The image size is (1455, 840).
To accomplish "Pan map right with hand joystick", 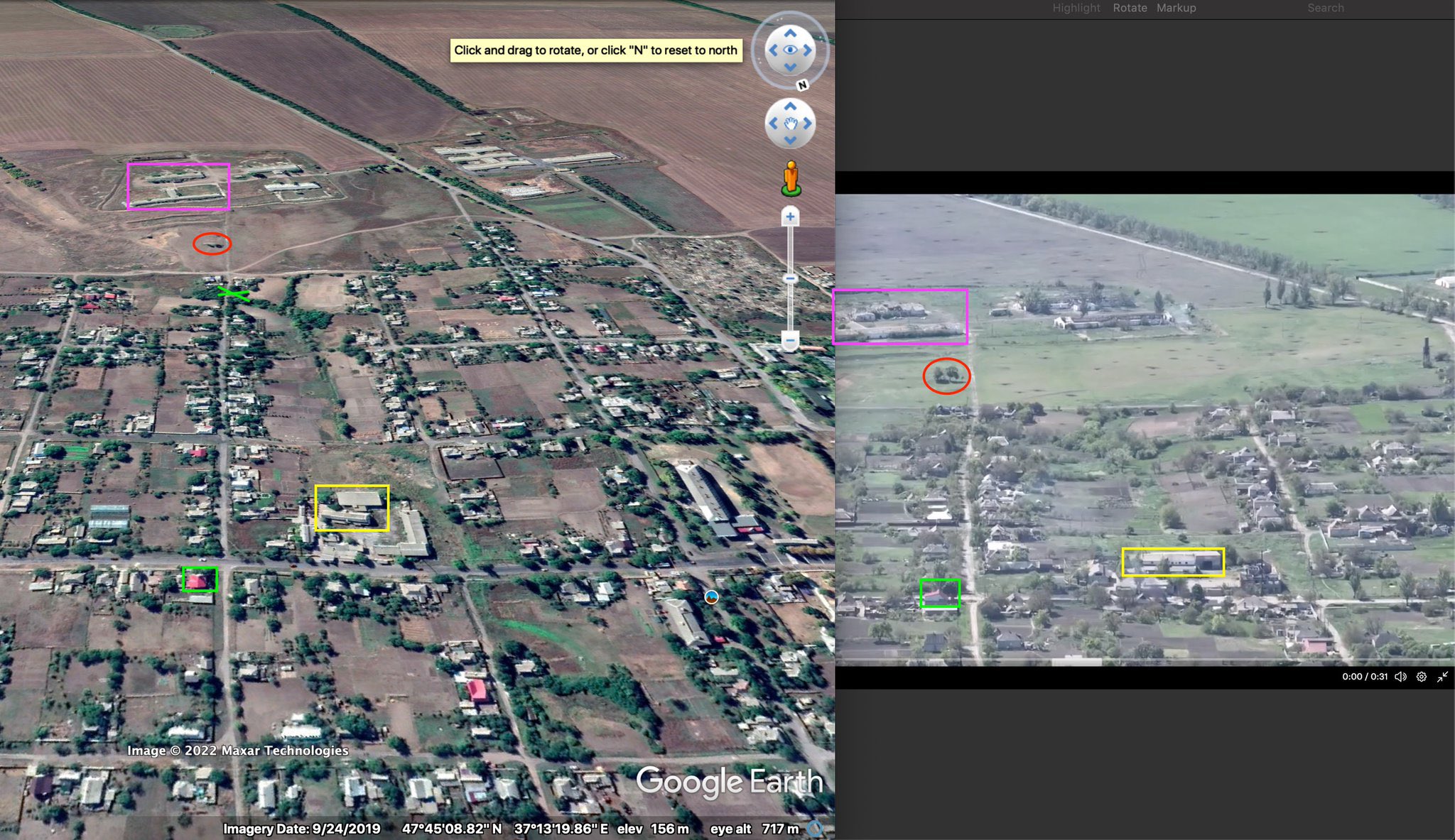I will (808, 124).
